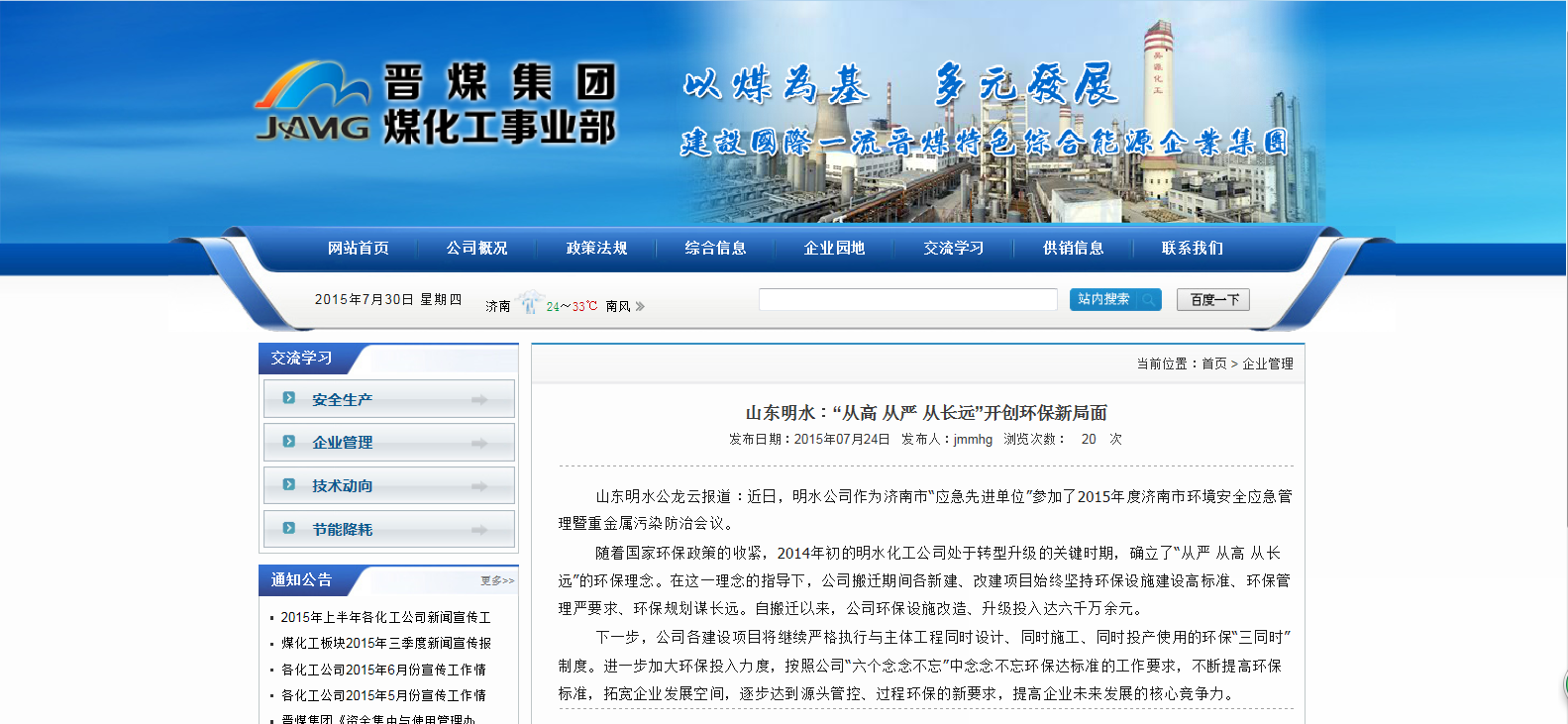Click the date text 2015年7月30日 星期四
This screenshot has height=724, width=1568.
point(388,299)
